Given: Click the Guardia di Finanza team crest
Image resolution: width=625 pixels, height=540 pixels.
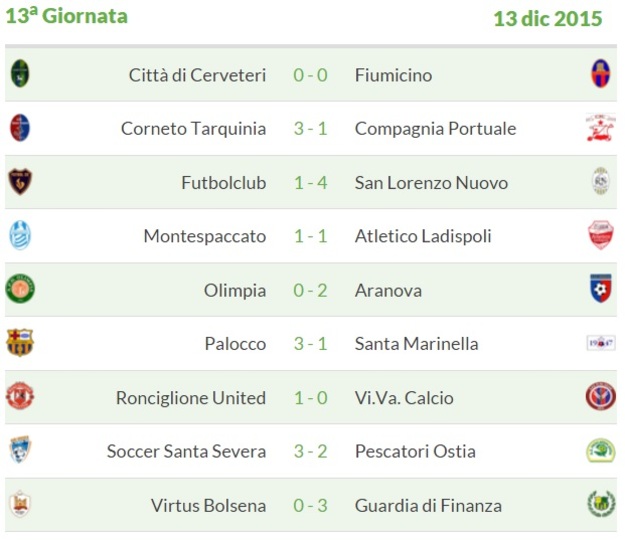Looking at the screenshot, I should click(600, 504).
